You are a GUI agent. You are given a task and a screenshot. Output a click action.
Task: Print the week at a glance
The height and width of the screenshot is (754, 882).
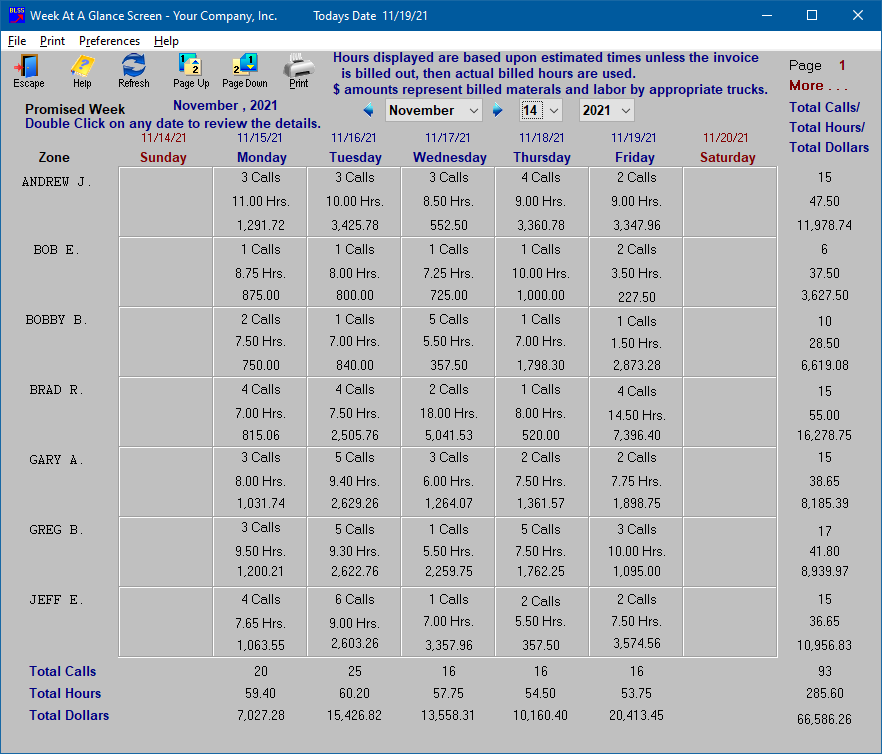pyautogui.click(x=298, y=70)
